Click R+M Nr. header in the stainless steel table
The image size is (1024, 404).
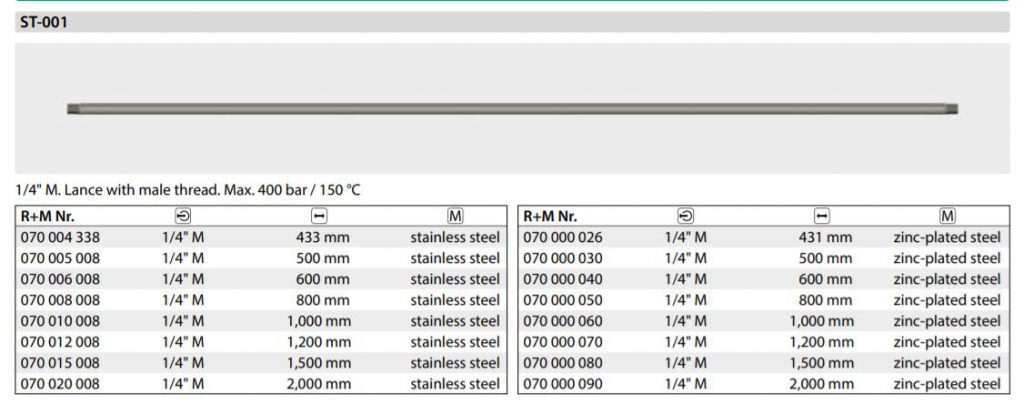49,215
